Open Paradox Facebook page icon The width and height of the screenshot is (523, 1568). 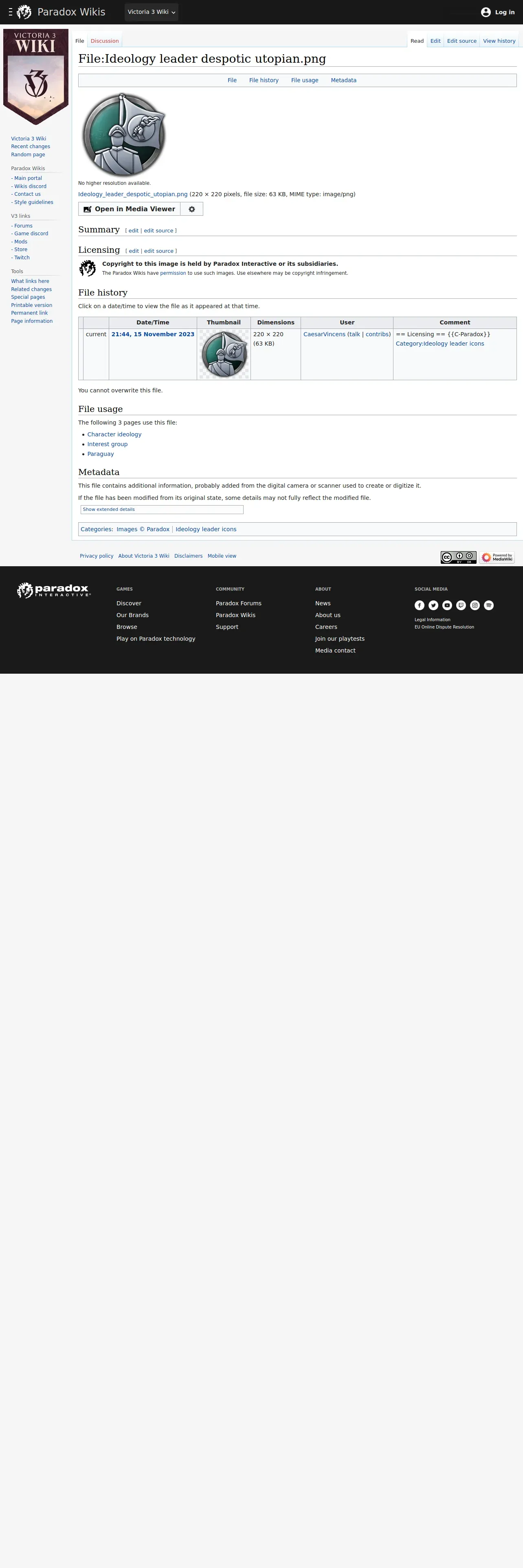point(420,605)
